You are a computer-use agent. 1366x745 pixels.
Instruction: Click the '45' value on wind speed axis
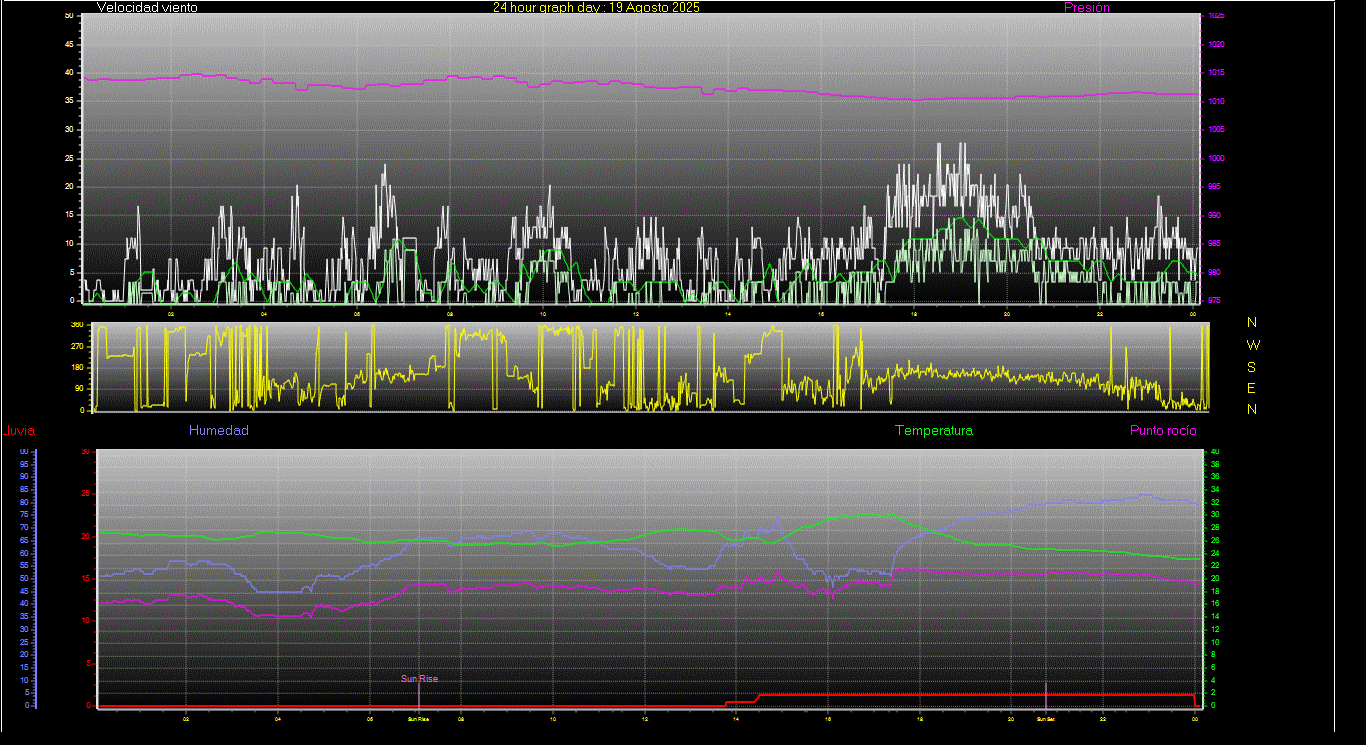point(69,44)
